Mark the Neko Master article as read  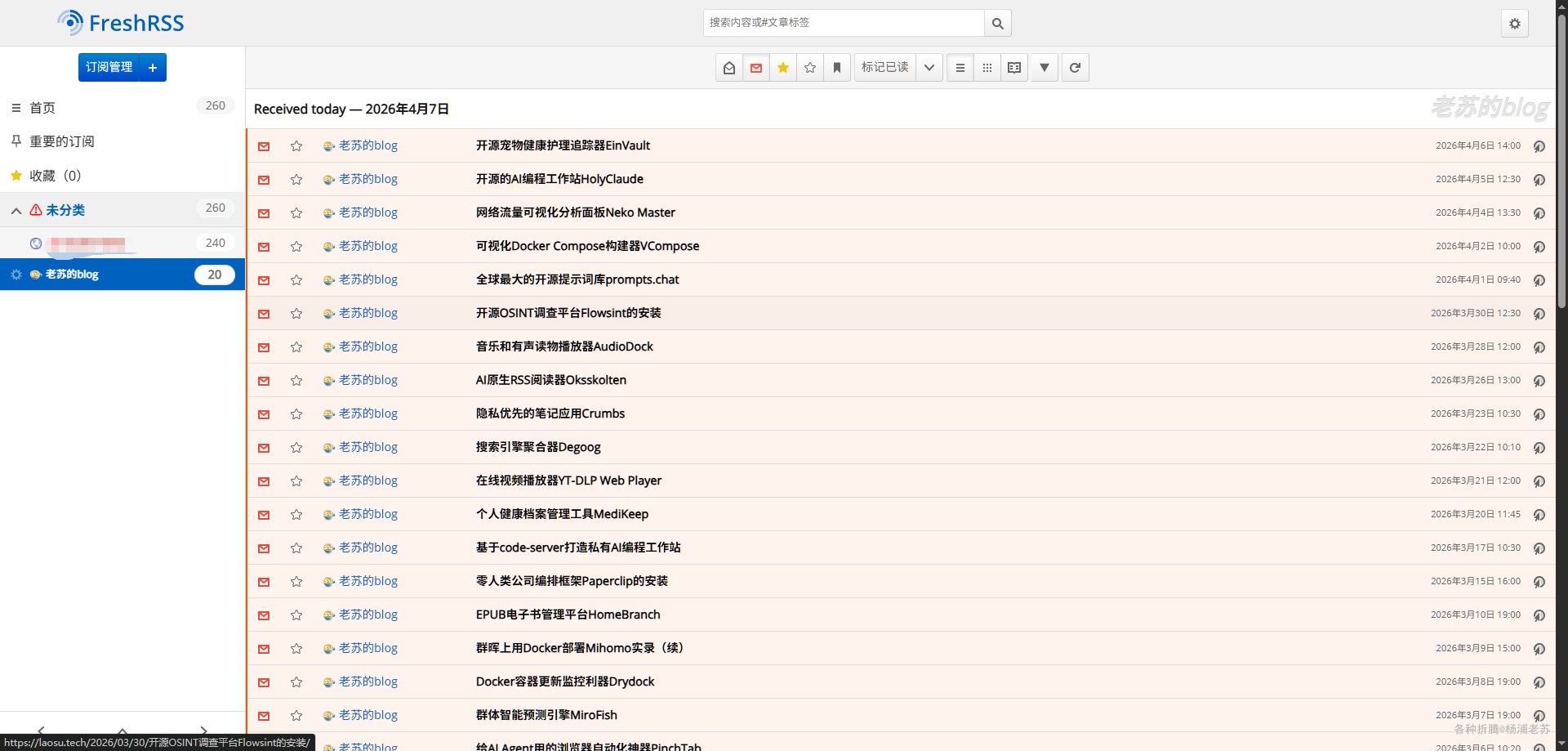(264, 213)
